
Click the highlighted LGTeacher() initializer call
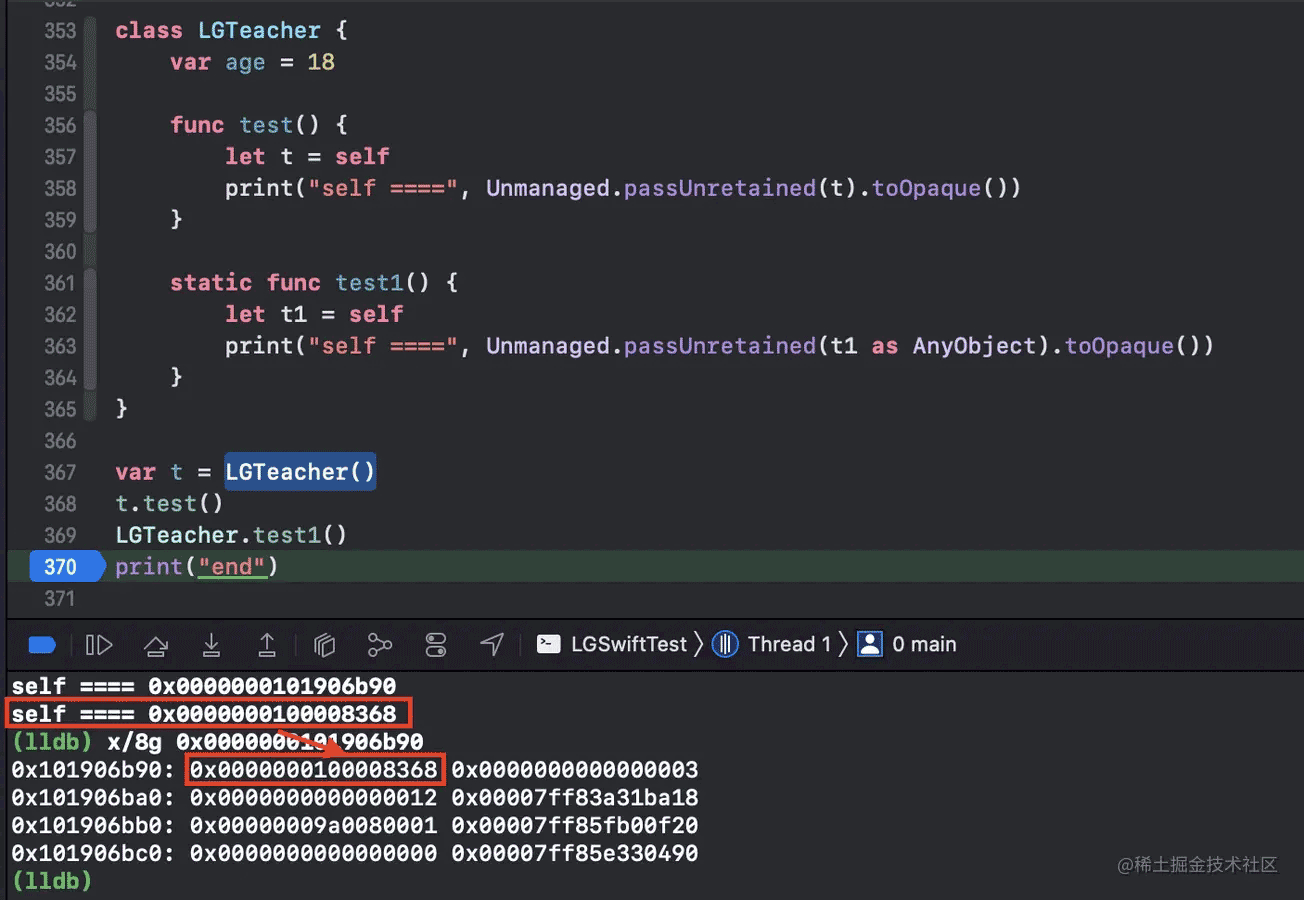[300, 472]
